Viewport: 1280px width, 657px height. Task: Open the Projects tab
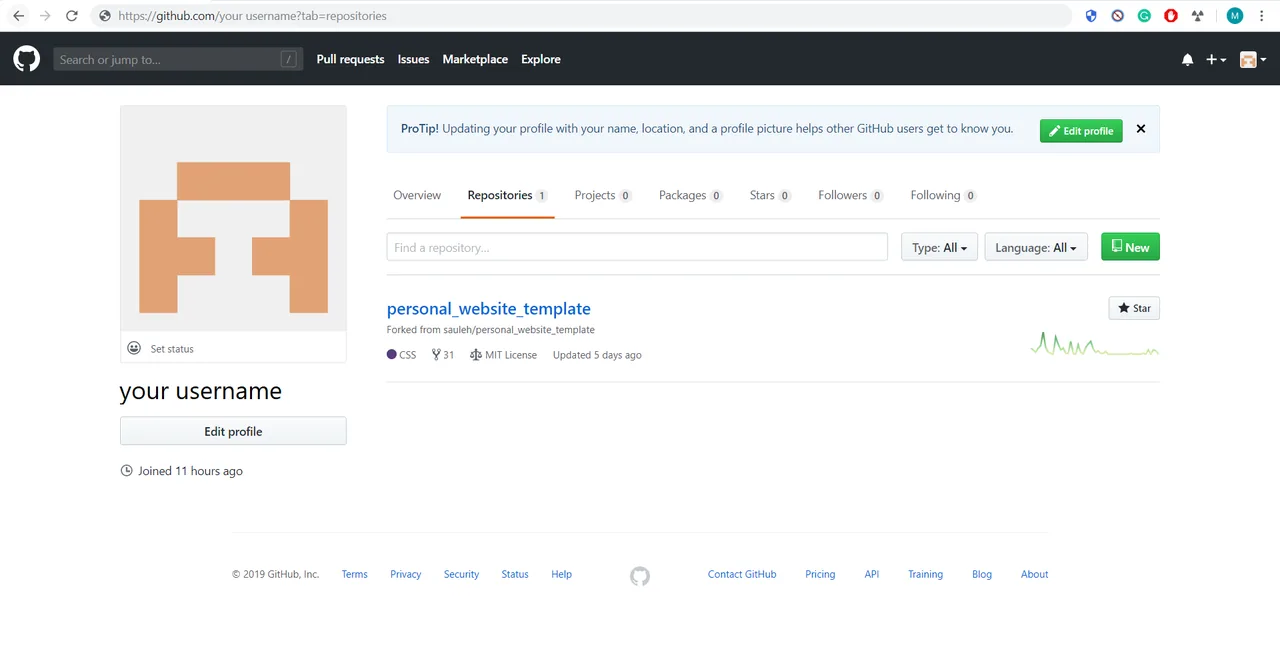[x=603, y=195]
